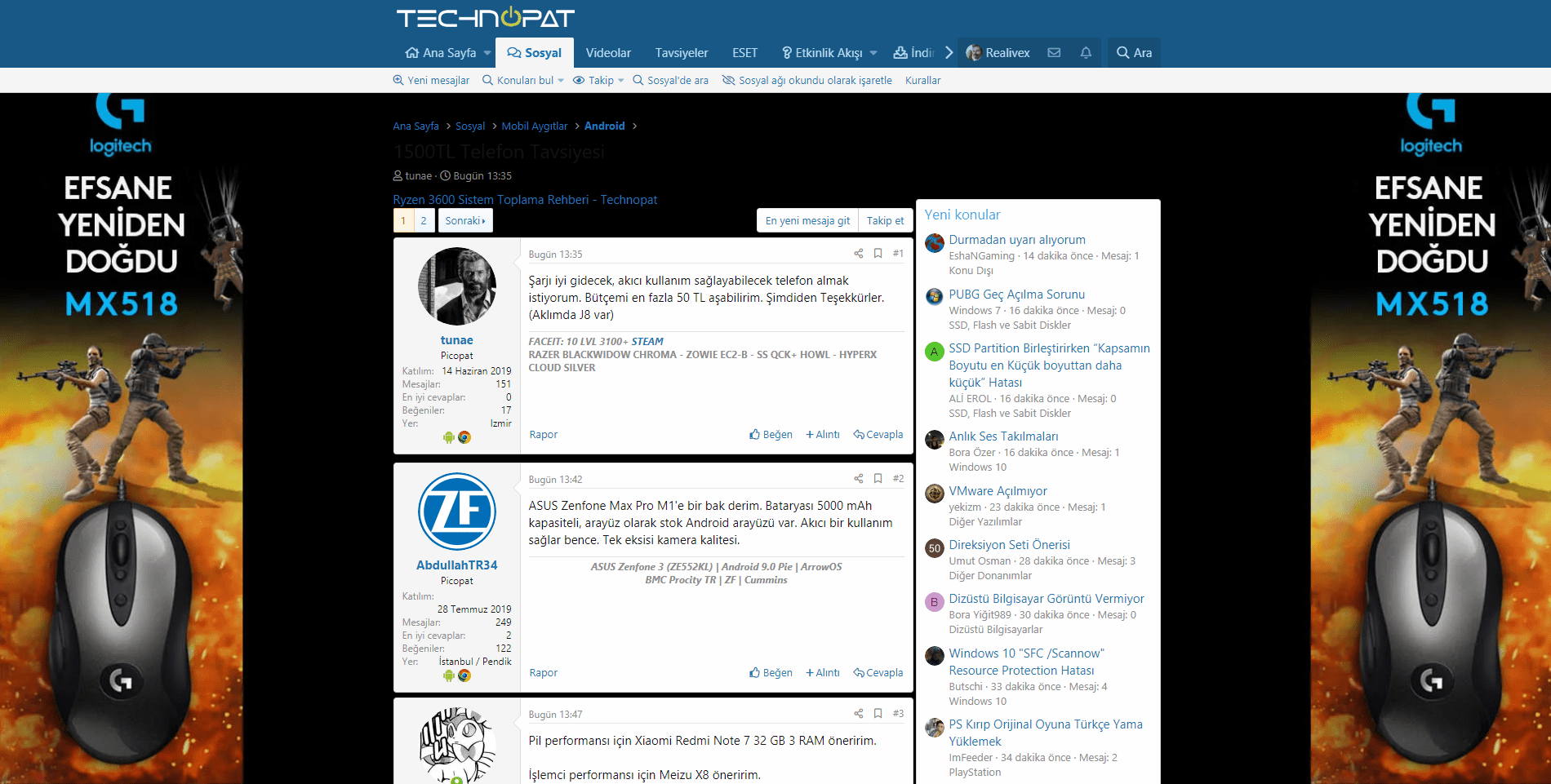Open the Kurallar link

923,81
